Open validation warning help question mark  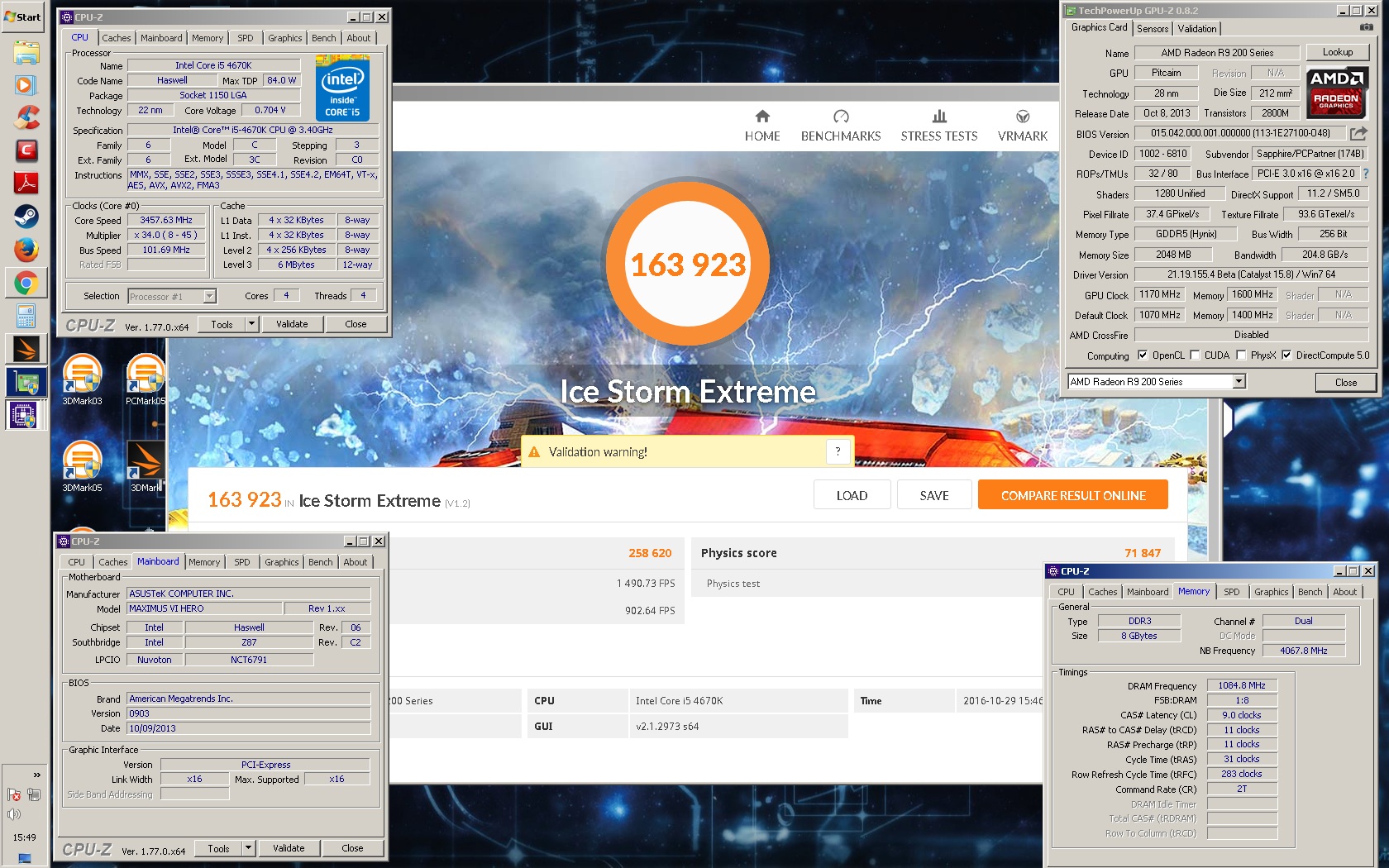[838, 451]
